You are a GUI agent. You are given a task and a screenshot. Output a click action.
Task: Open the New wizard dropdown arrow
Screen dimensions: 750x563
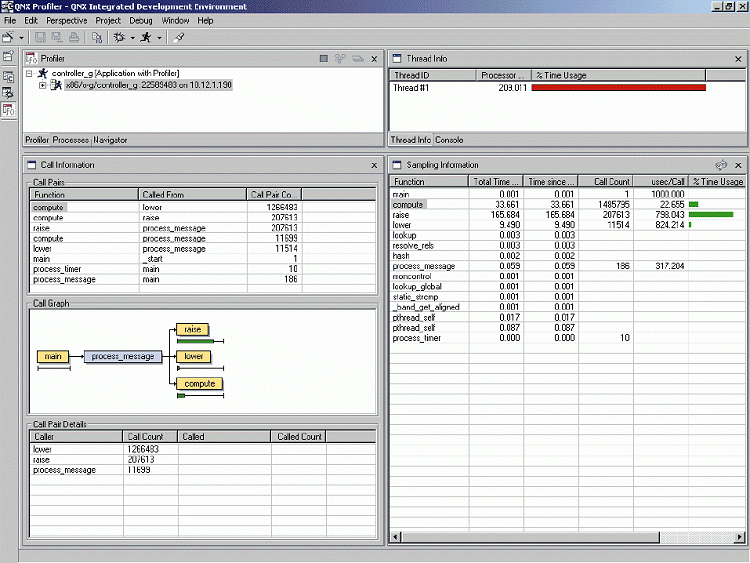pyautogui.click(x=21, y=38)
